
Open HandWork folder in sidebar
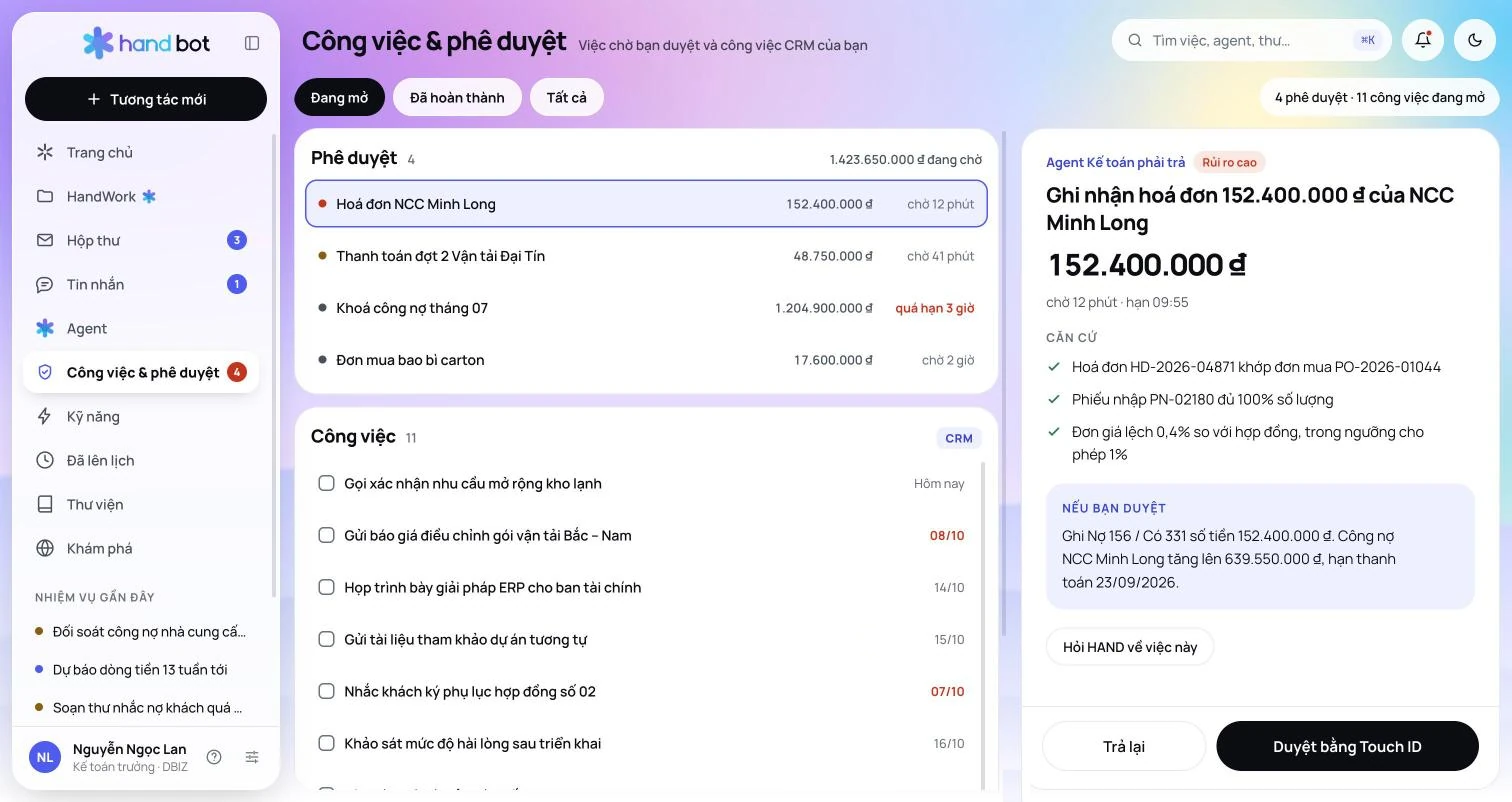click(141, 196)
